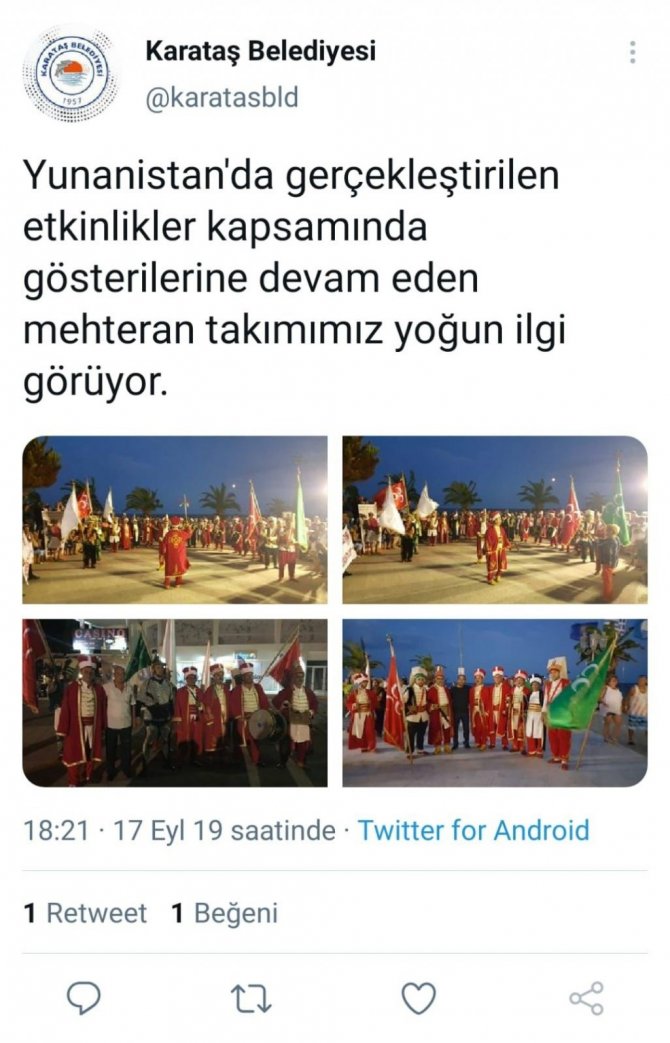
Task: Open third photo showing drum players
Action: 175,703
